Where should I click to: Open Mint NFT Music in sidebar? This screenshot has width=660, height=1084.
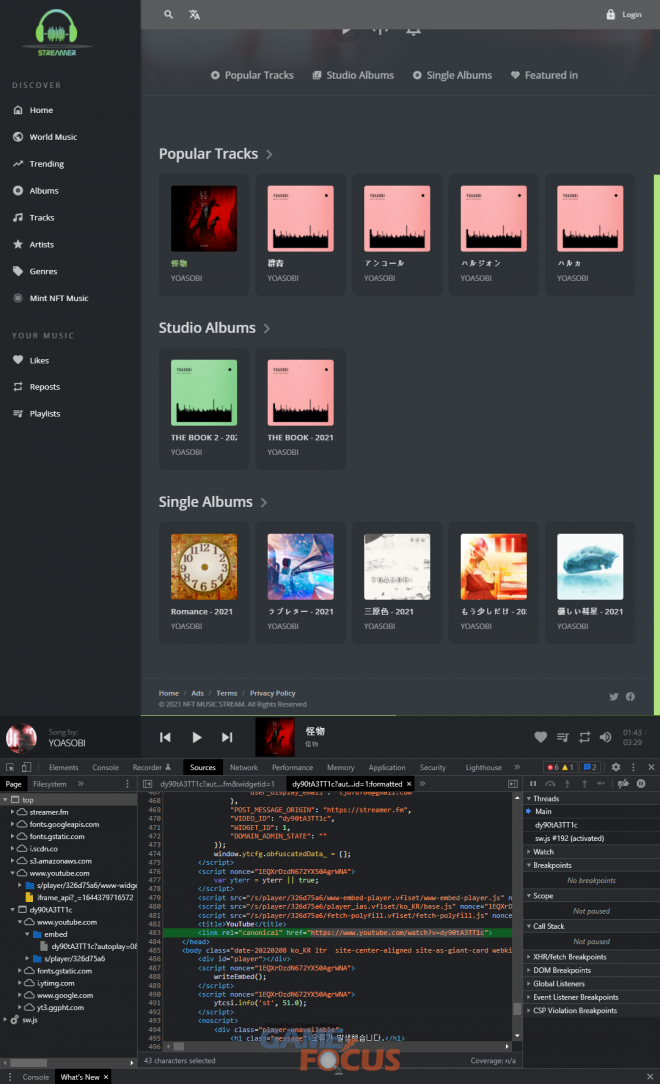[50, 299]
